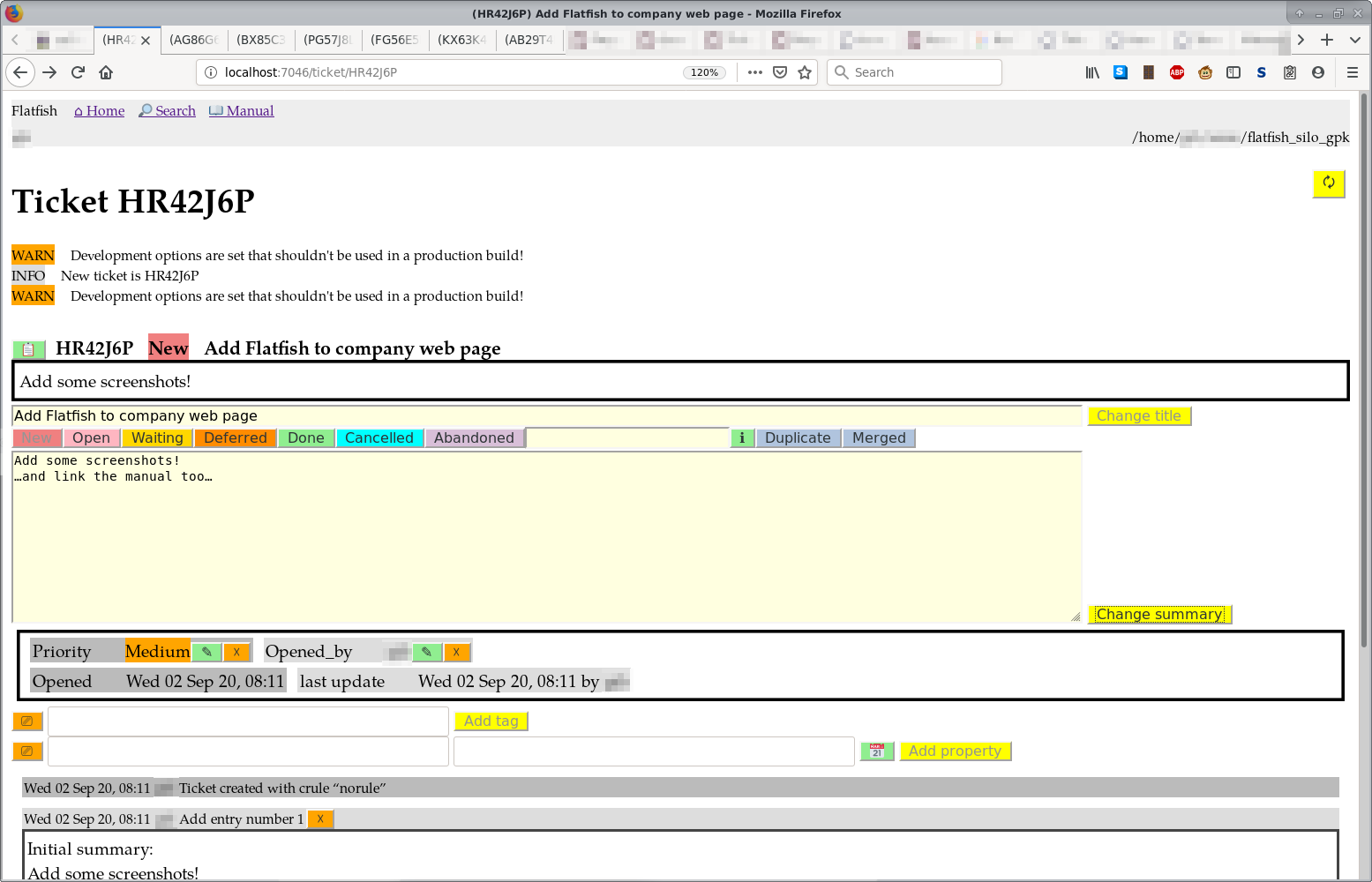Open the Manual link in the navigation
The image size is (1372, 882).
[242, 111]
